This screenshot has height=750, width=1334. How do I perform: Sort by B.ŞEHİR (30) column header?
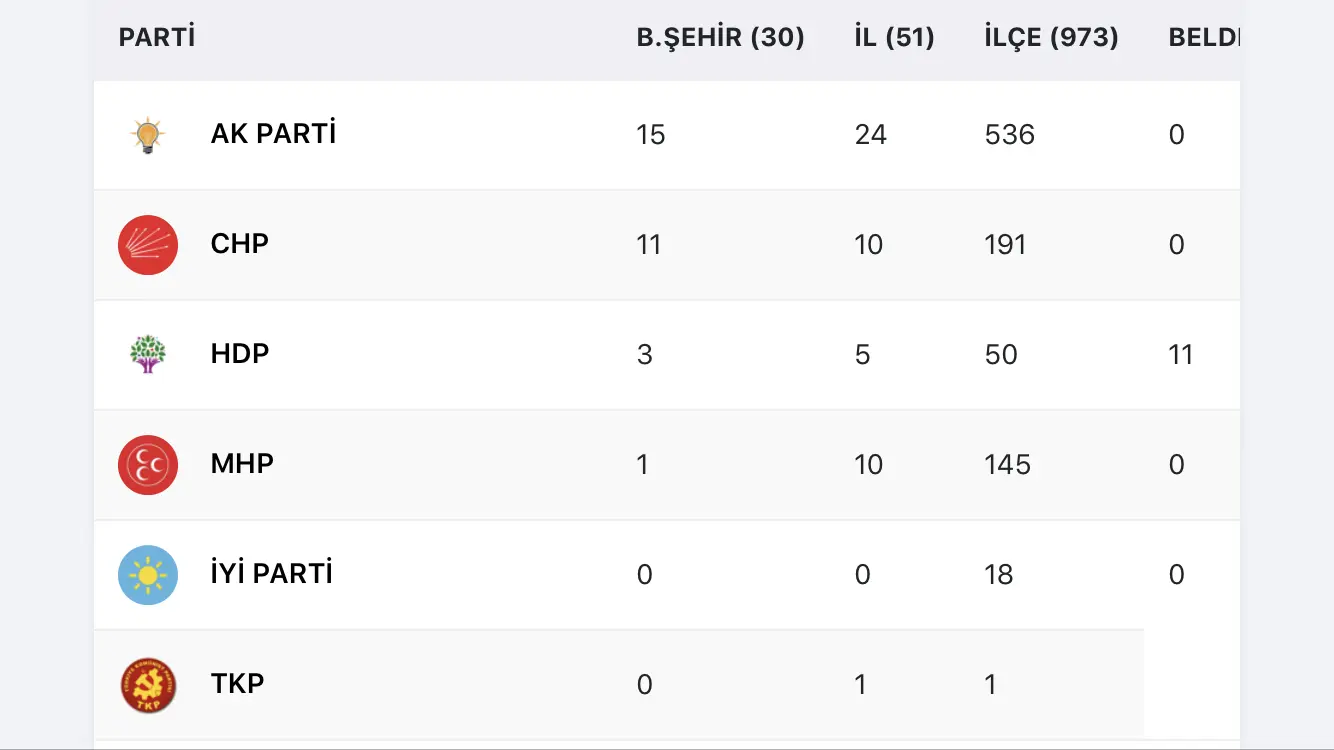pos(721,38)
